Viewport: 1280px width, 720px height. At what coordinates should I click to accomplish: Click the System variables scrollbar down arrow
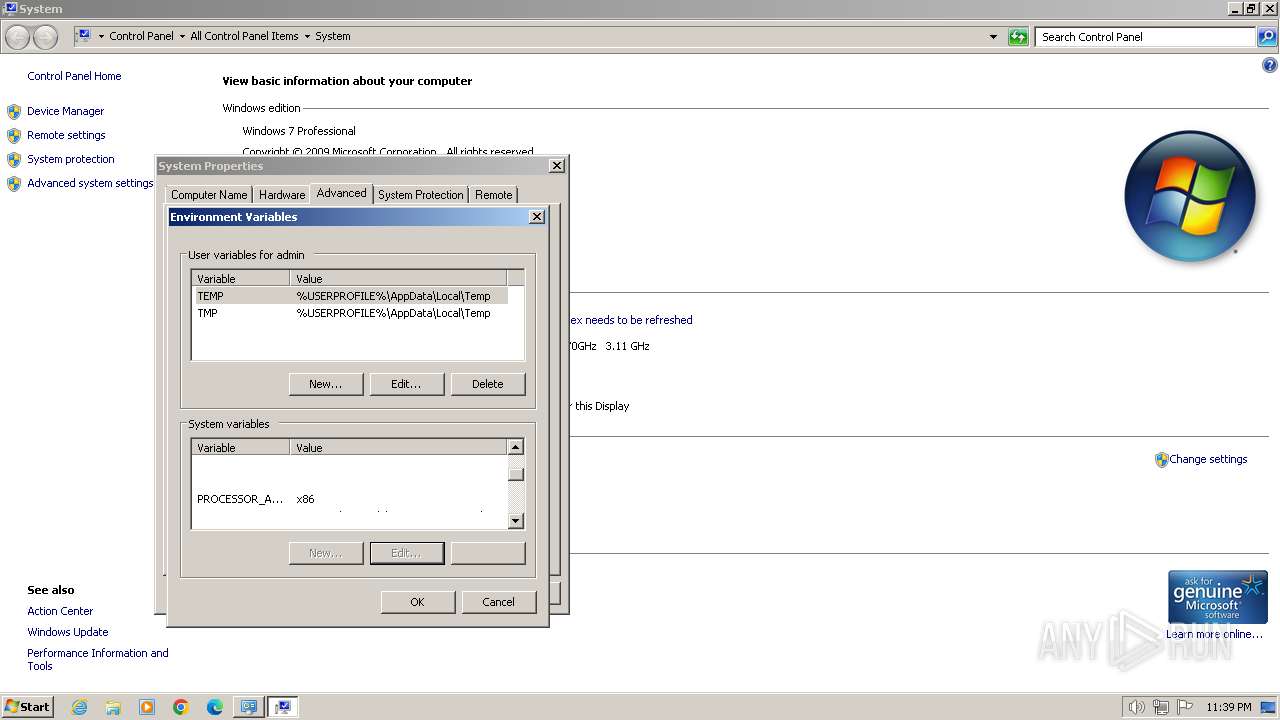point(516,521)
